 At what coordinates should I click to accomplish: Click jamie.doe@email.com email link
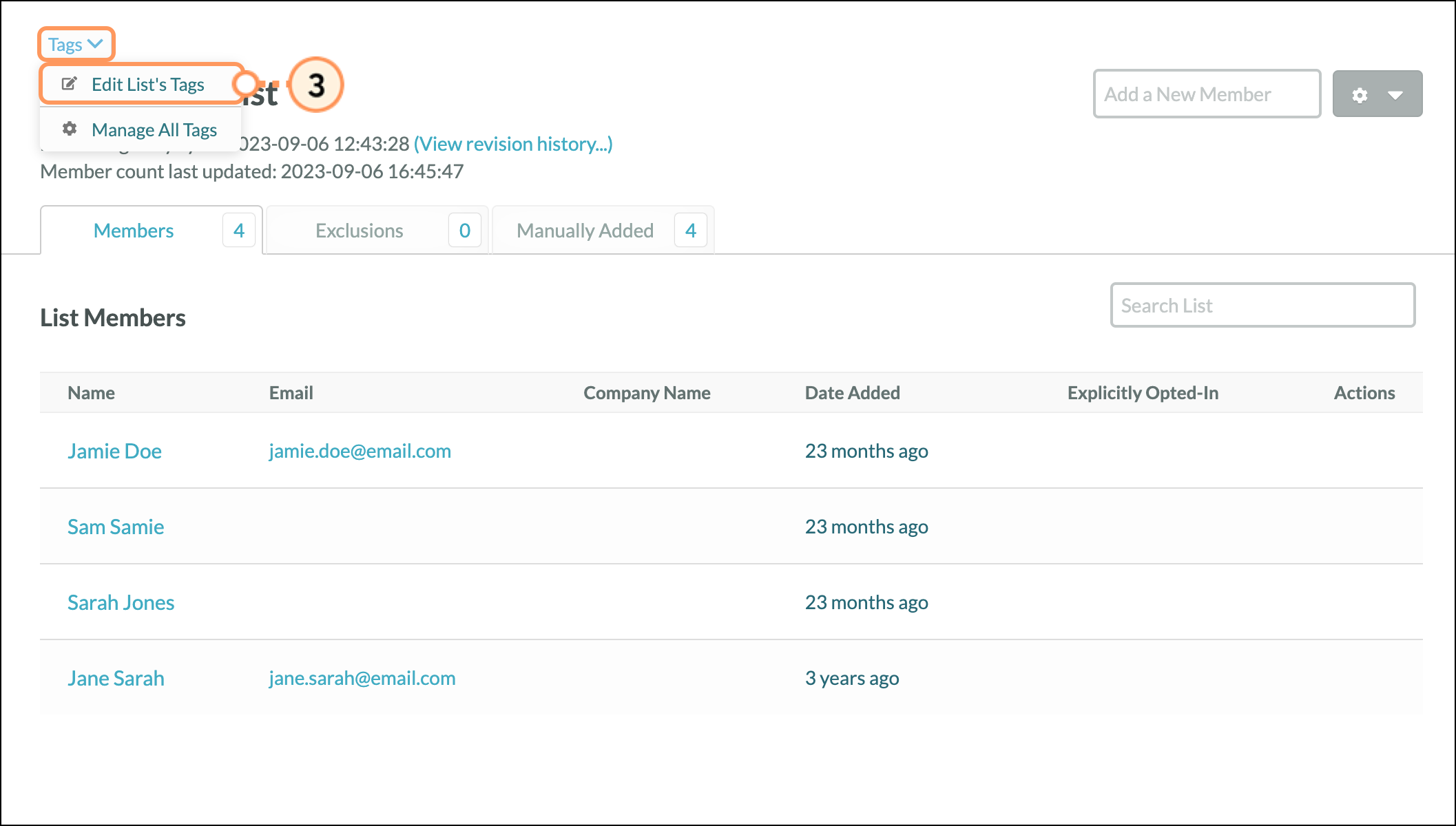(x=360, y=451)
